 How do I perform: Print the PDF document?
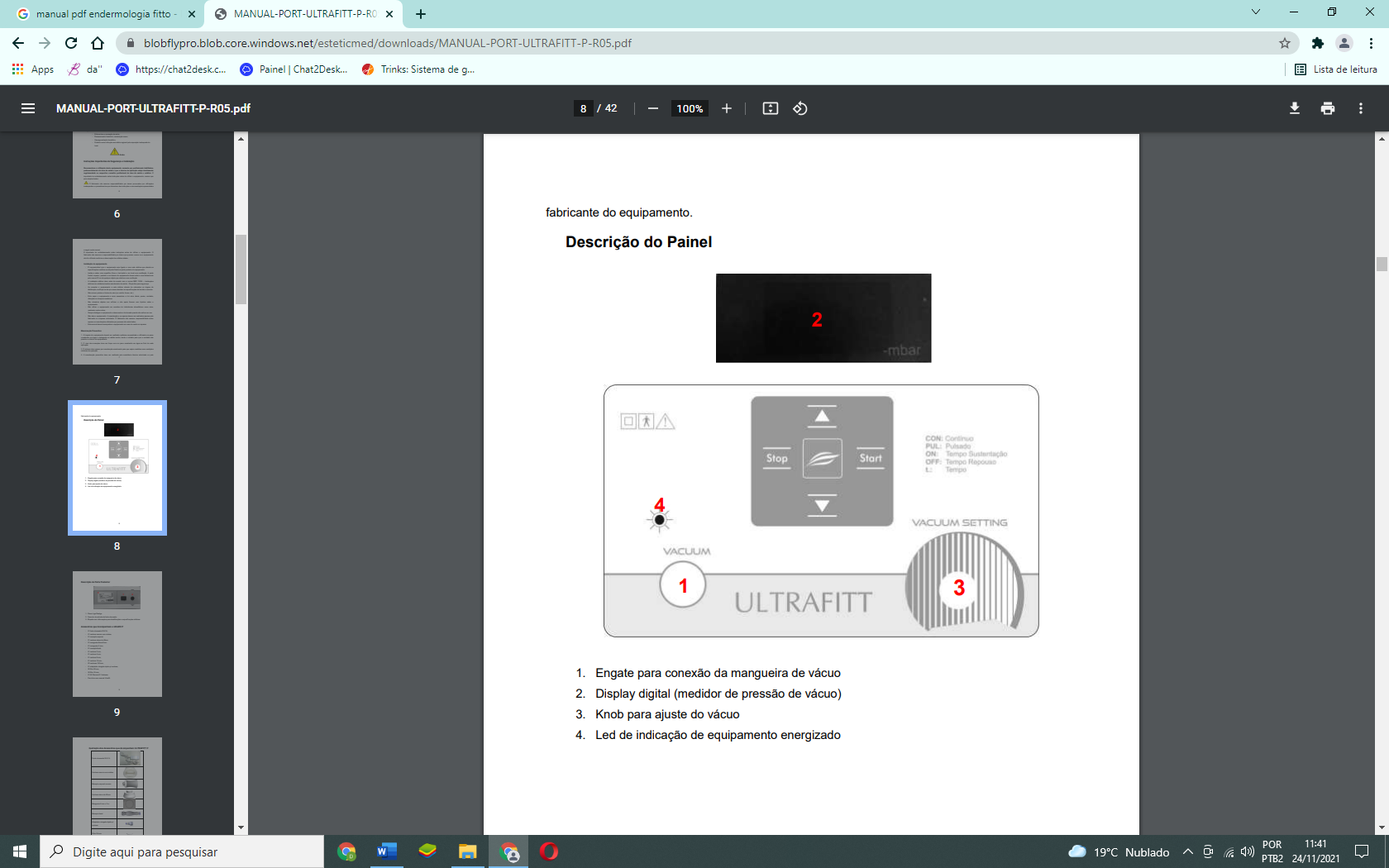point(1328,108)
